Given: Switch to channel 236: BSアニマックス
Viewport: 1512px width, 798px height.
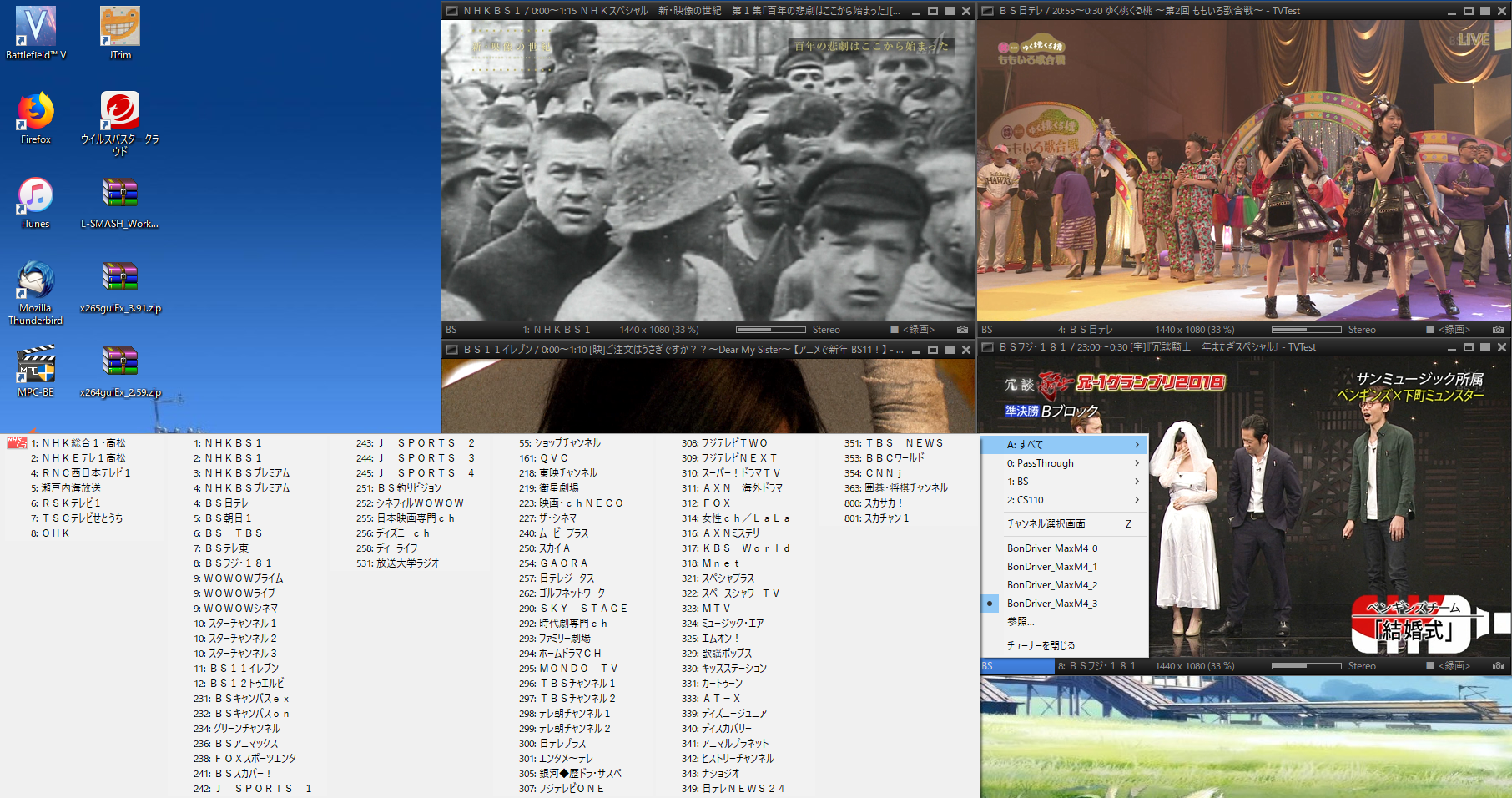Looking at the screenshot, I should 236,744.
